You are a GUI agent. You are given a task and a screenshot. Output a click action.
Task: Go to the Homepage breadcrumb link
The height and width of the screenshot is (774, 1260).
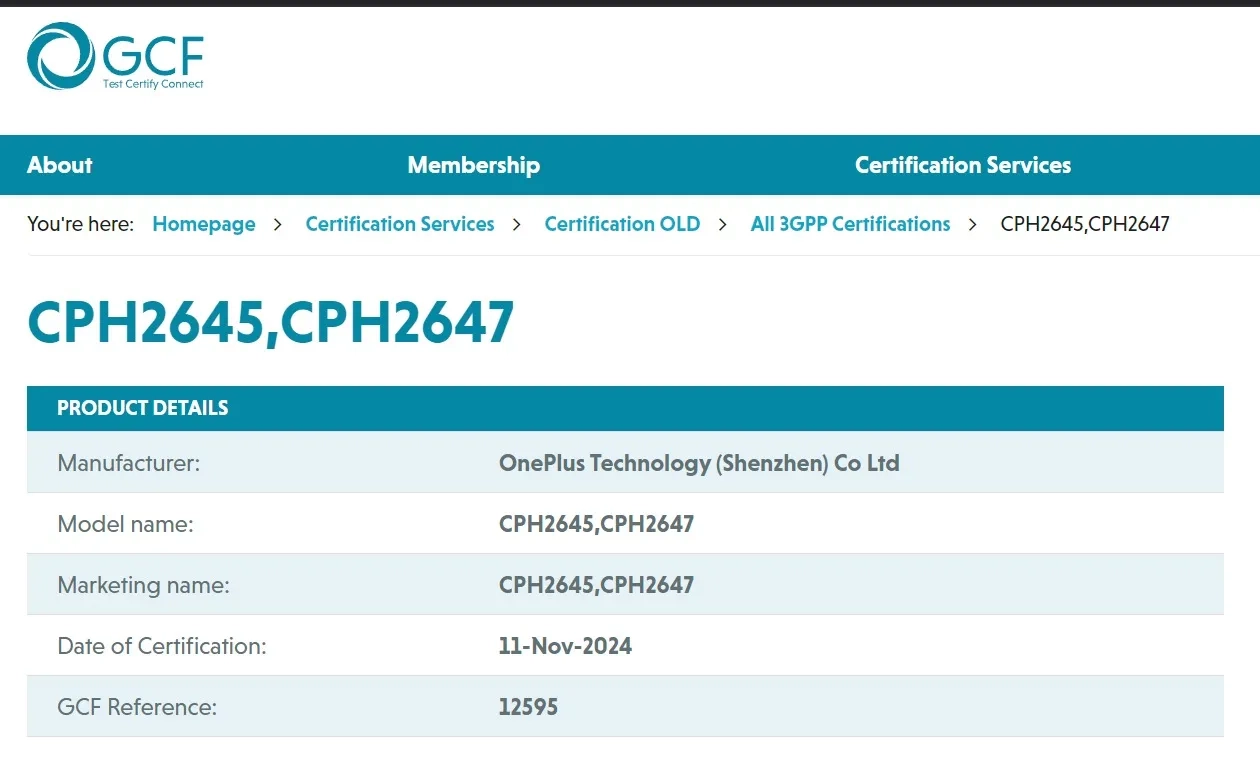click(204, 224)
